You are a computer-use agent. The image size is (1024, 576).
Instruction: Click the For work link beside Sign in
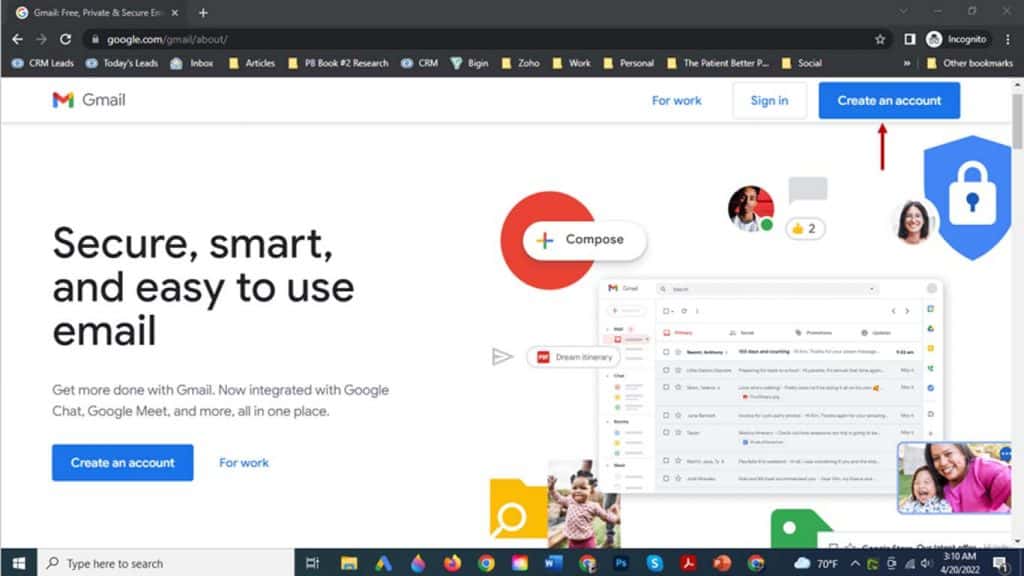677,101
